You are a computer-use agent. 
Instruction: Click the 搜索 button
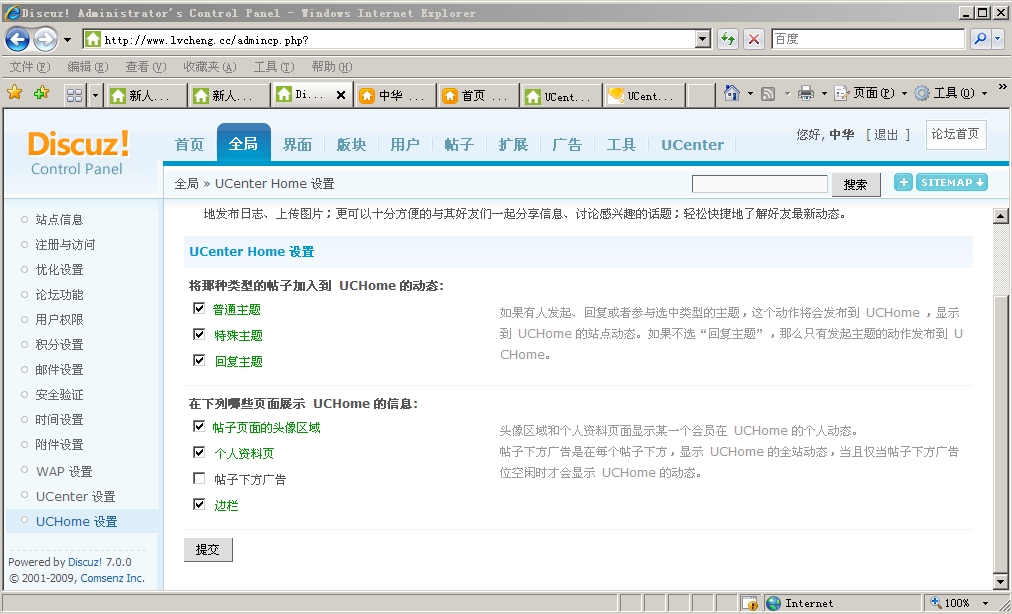pyautogui.click(x=856, y=185)
